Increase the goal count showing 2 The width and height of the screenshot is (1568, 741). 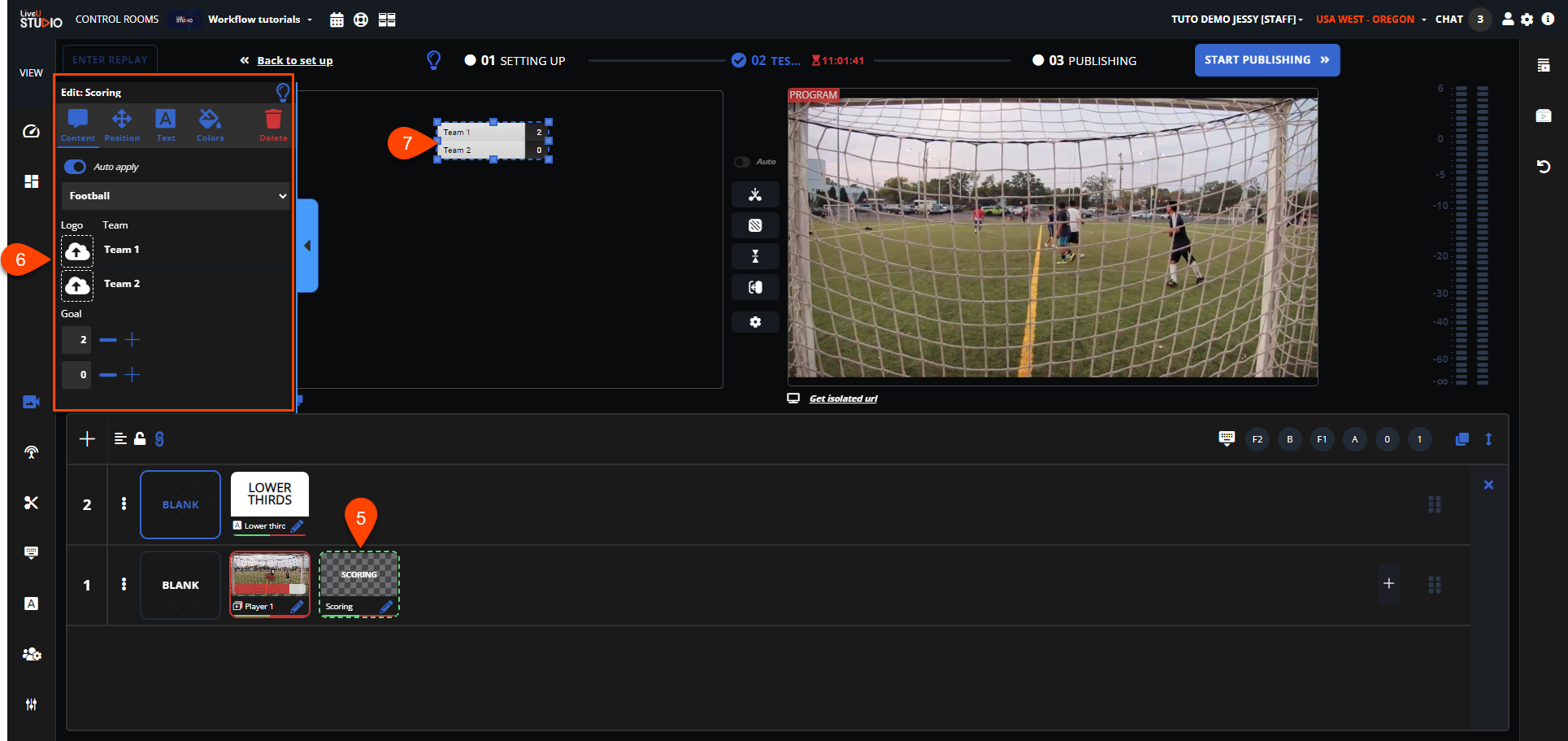tap(132, 340)
